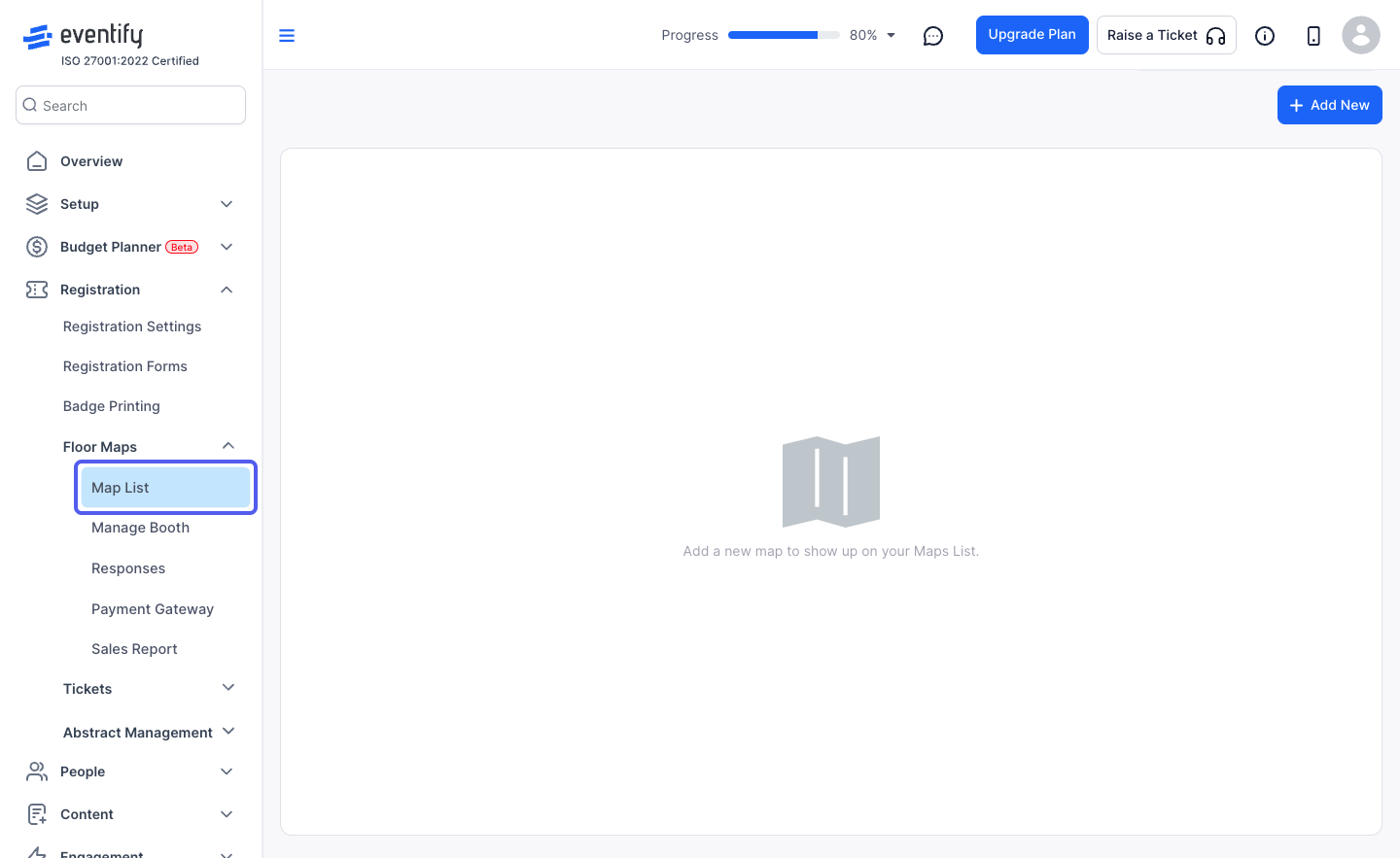Collapse the Registration section chevron
Viewport: 1400px width, 858px height.
pyautogui.click(x=227, y=290)
